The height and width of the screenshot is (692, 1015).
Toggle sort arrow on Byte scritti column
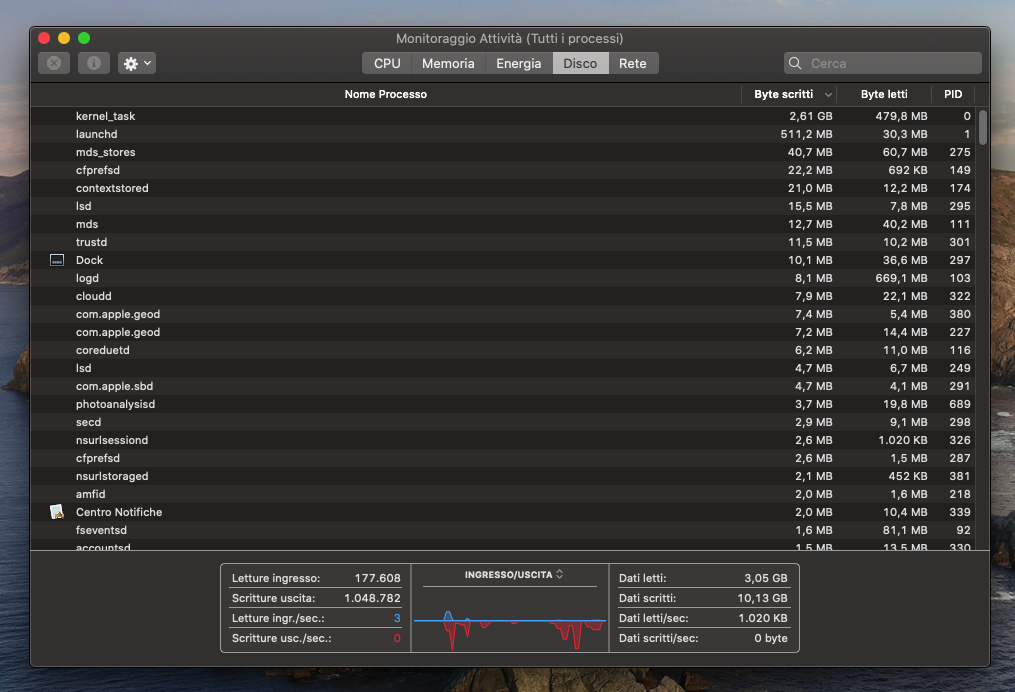(x=828, y=95)
